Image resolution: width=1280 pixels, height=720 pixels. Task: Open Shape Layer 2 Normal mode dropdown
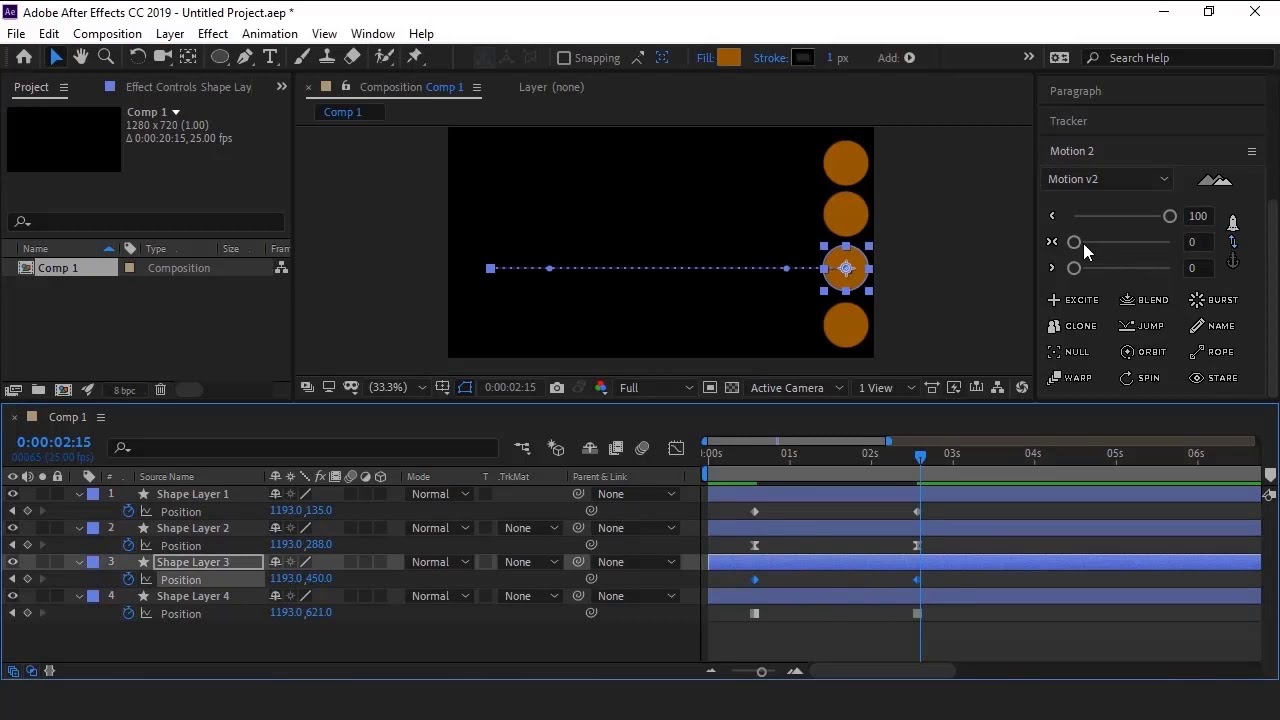(440, 528)
